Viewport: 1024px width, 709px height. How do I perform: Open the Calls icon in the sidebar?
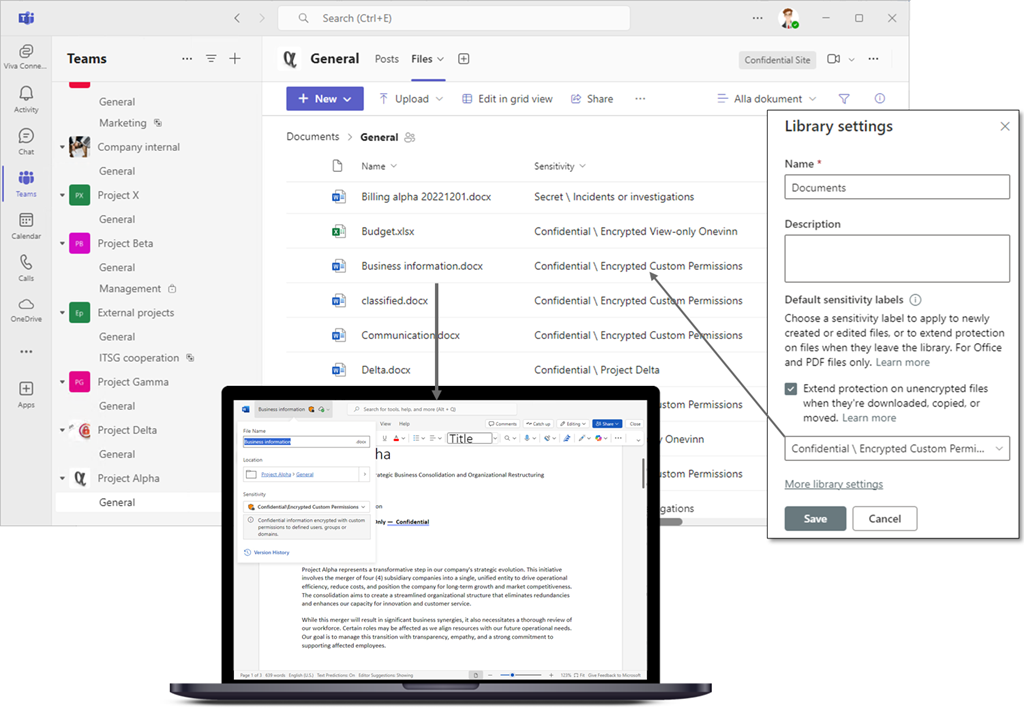click(26, 267)
